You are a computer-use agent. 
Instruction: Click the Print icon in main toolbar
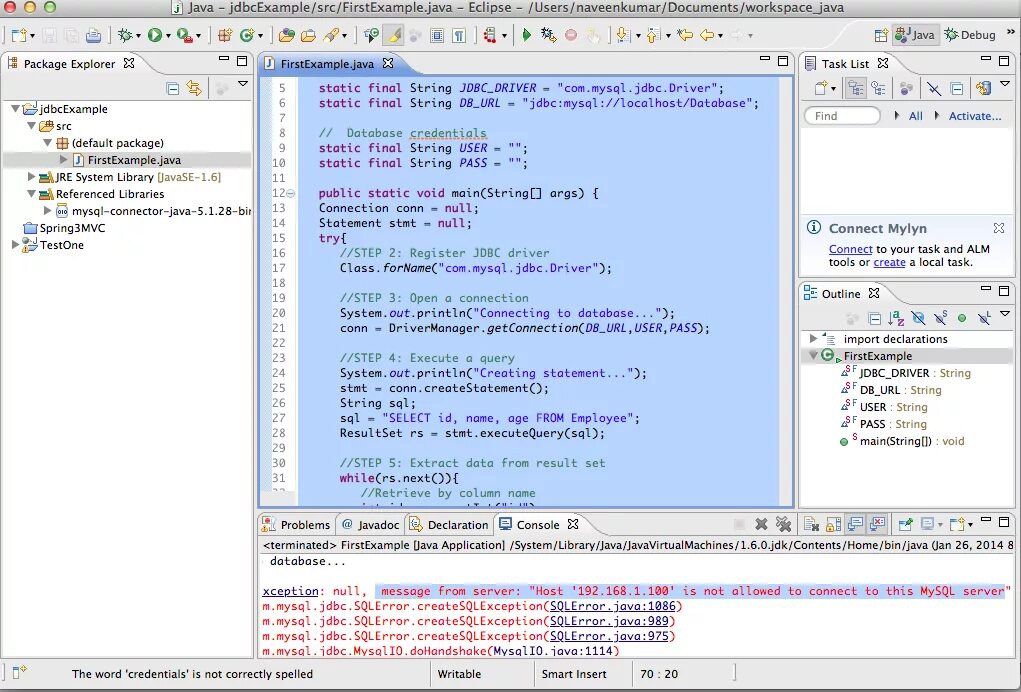pos(93,35)
